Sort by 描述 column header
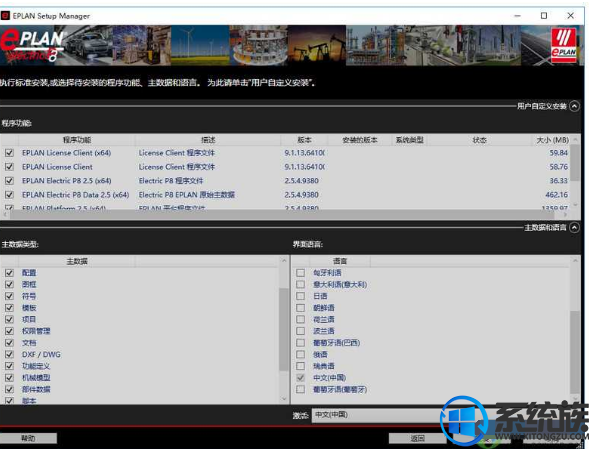Viewport: 589px width, 449px height. (x=208, y=140)
